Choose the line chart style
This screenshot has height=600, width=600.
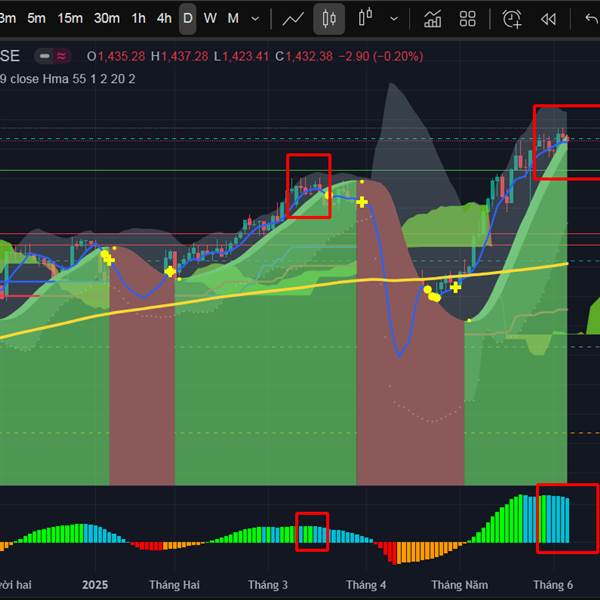pyautogui.click(x=293, y=19)
